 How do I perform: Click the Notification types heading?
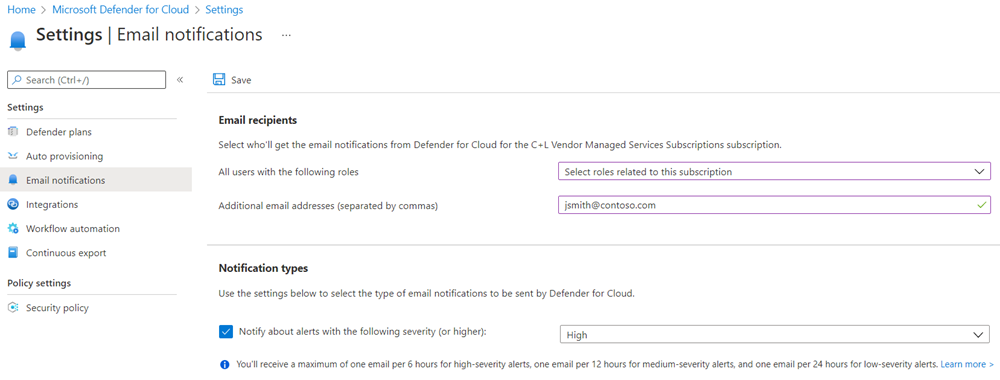pyautogui.click(x=263, y=268)
